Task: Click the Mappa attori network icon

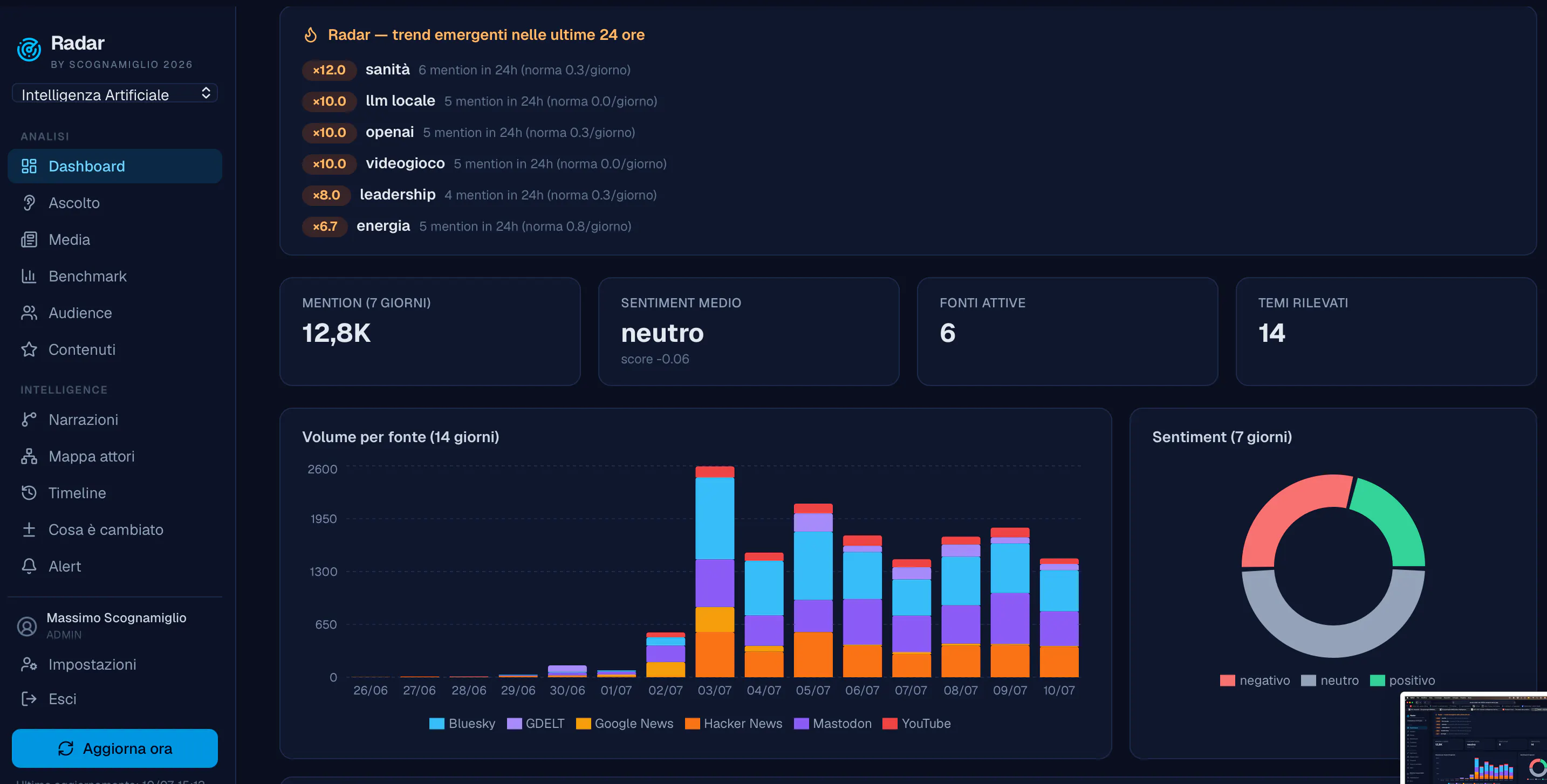Action: click(29, 456)
